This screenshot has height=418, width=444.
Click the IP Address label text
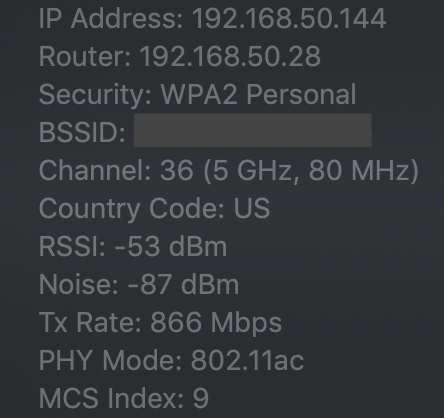pos(111,18)
